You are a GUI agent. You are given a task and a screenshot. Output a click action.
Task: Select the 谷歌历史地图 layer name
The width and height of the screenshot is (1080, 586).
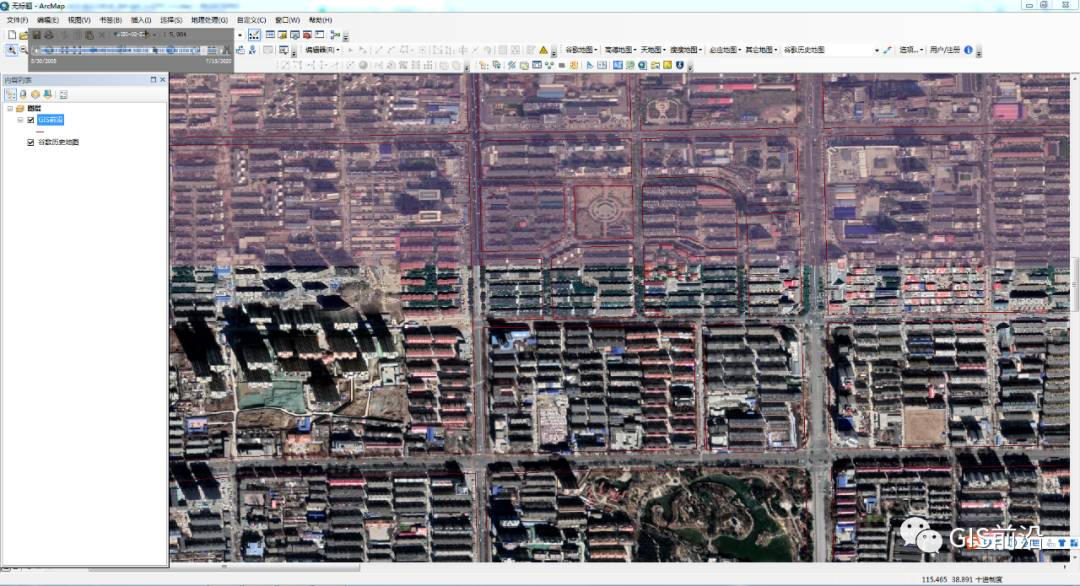click(x=59, y=143)
